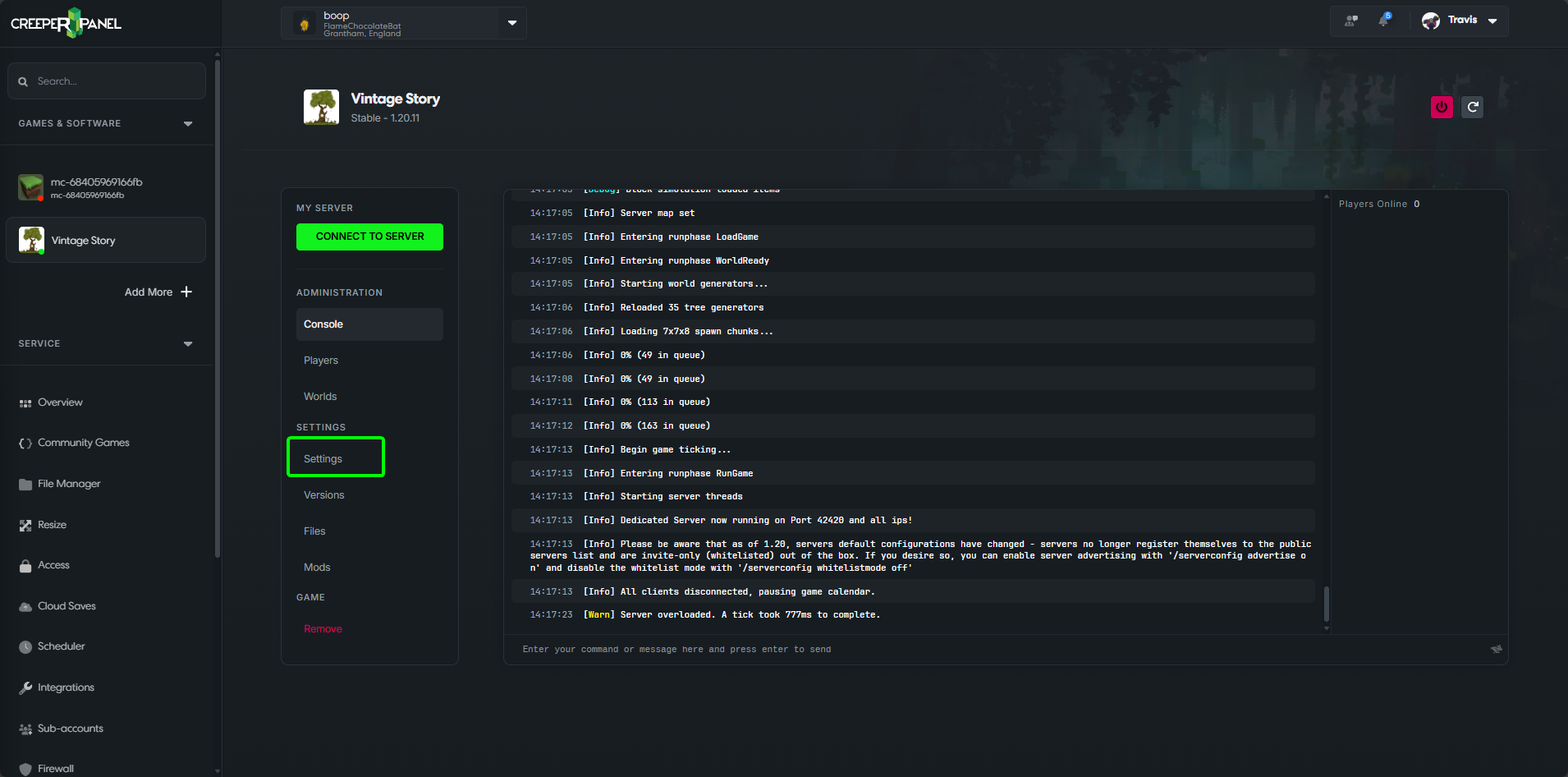Screen dimensions: 1568x777
Task: Click the red power button
Action: (1442, 107)
